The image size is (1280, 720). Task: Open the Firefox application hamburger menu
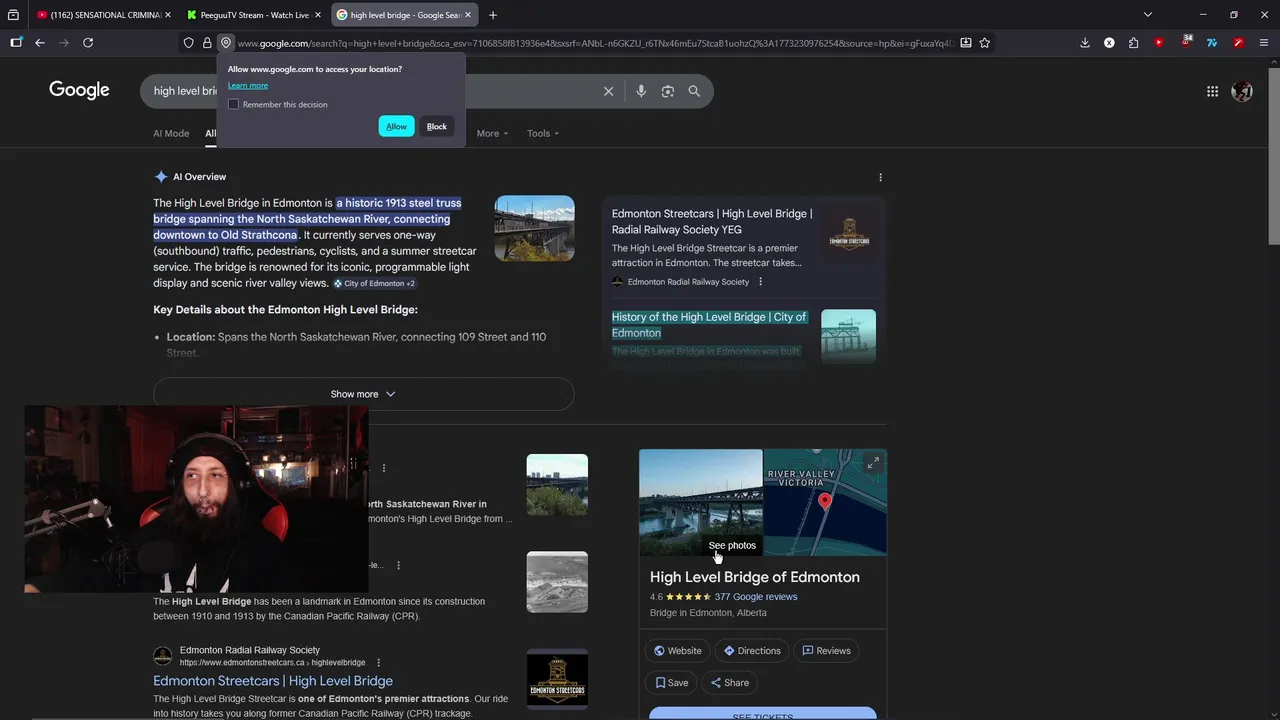pos(1265,43)
